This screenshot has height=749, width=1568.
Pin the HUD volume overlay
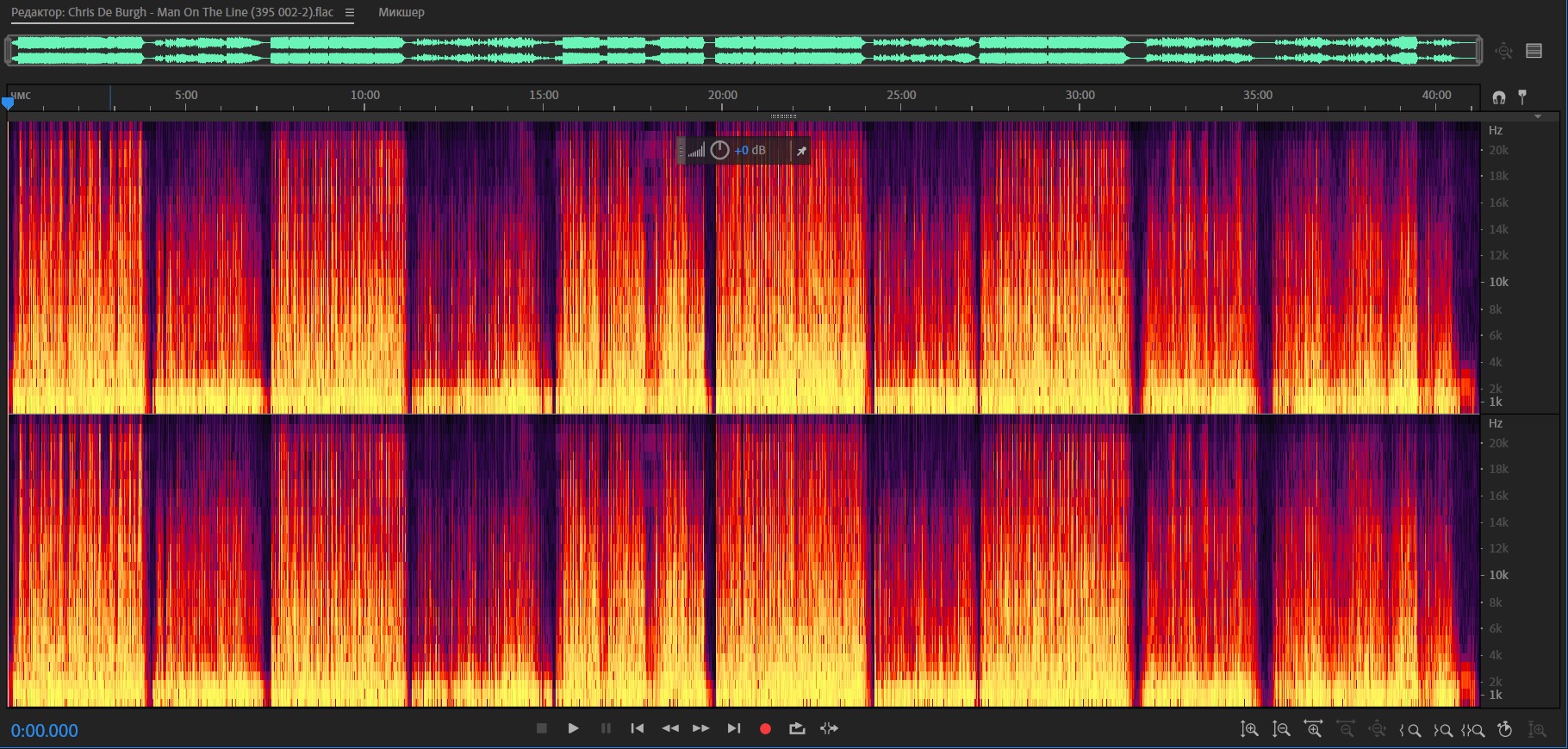pyautogui.click(x=801, y=151)
